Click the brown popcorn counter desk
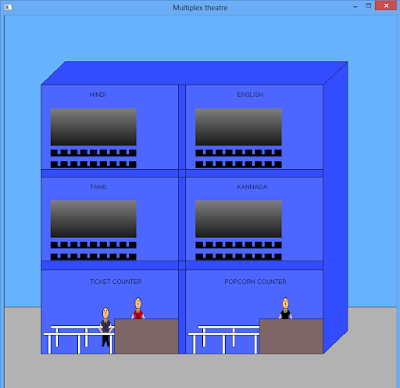 pyautogui.click(x=291, y=336)
